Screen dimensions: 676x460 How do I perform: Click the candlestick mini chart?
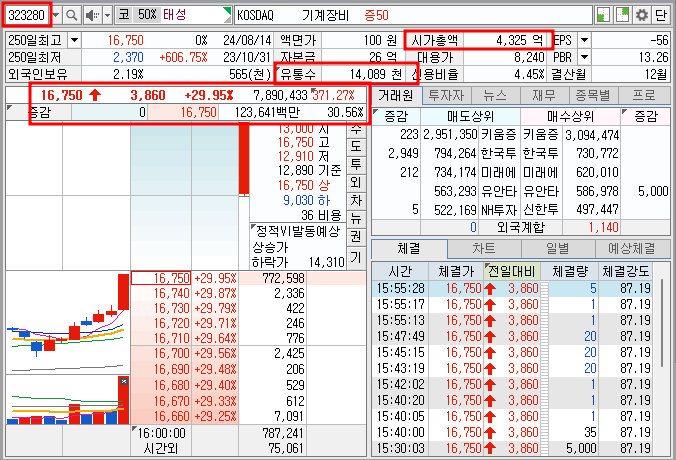tap(68, 322)
